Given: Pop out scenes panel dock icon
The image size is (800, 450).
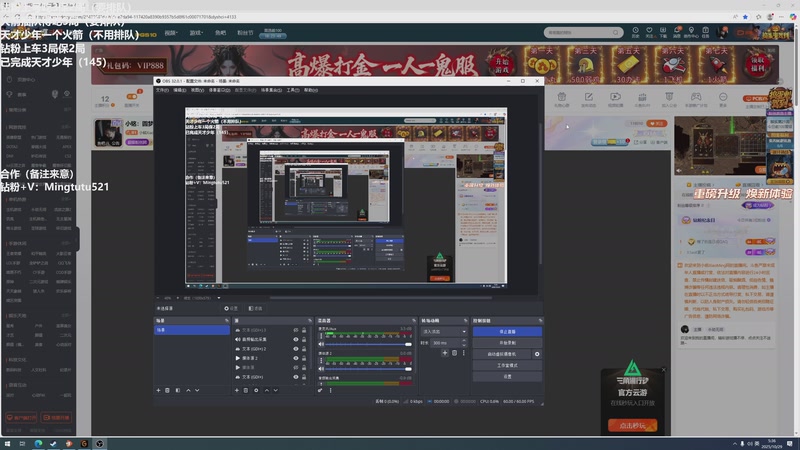Looking at the screenshot, I should point(227,320).
